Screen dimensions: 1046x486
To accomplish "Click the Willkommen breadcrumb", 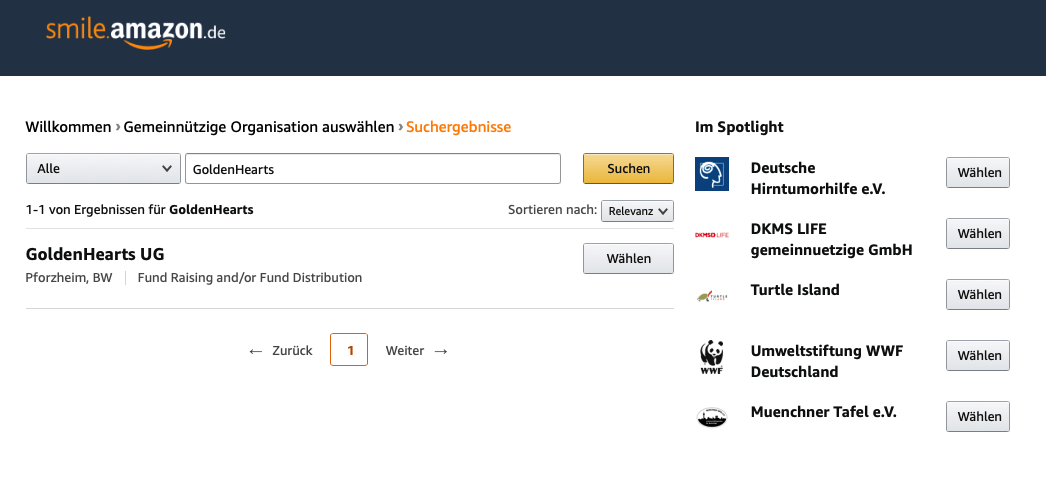I will click(x=68, y=127).
